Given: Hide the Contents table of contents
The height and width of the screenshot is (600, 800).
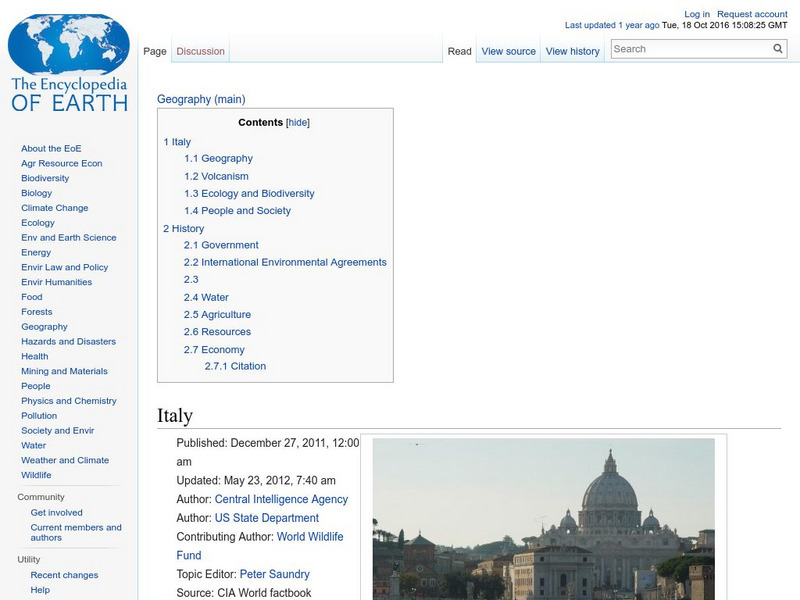Looking at the screenshot, I should point(297,122).
